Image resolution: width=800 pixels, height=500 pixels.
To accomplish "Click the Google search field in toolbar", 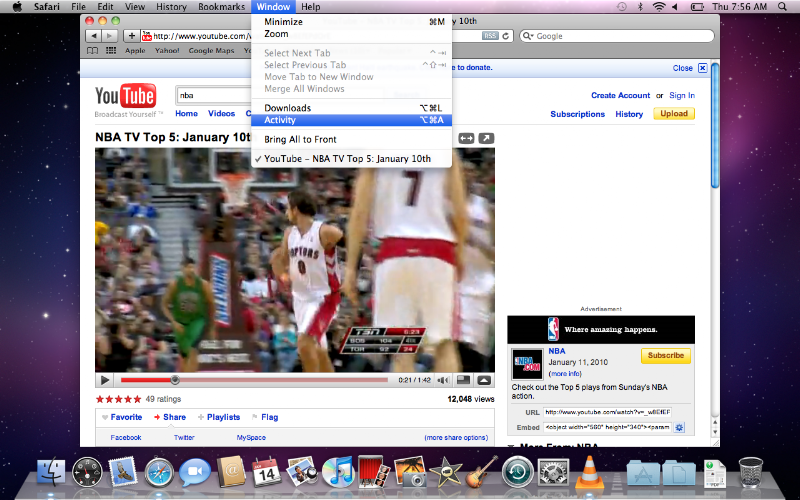I will (617, 36).
